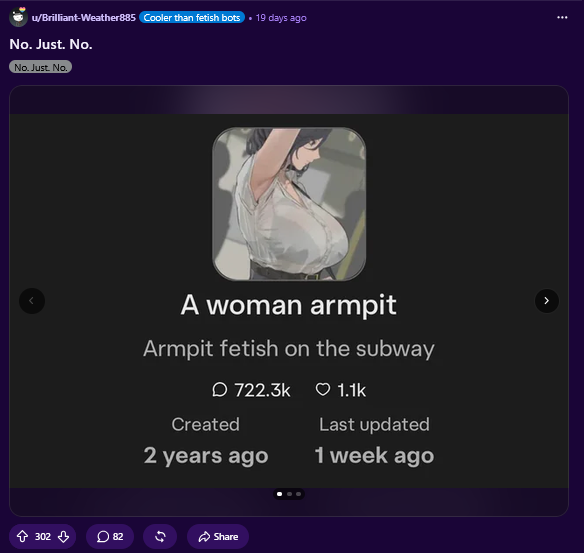
Task: Jump to the third gallery dot
Action: [x=298, y=494]
